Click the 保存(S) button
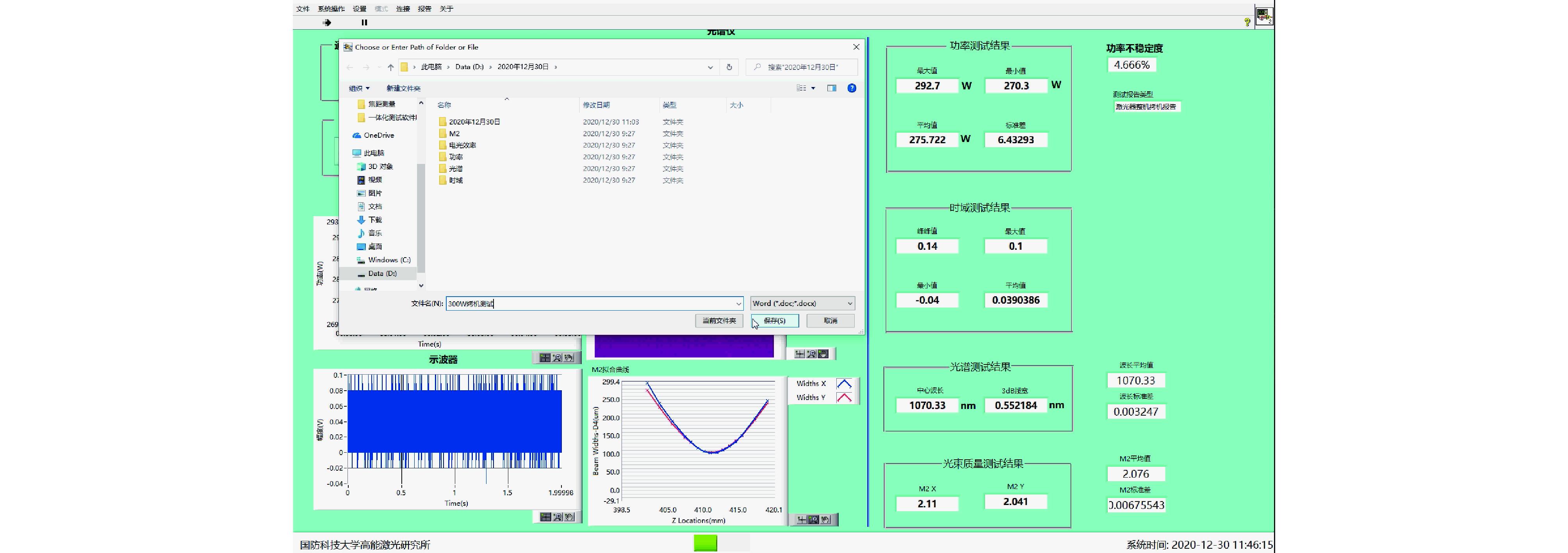 tap(774, 321)
